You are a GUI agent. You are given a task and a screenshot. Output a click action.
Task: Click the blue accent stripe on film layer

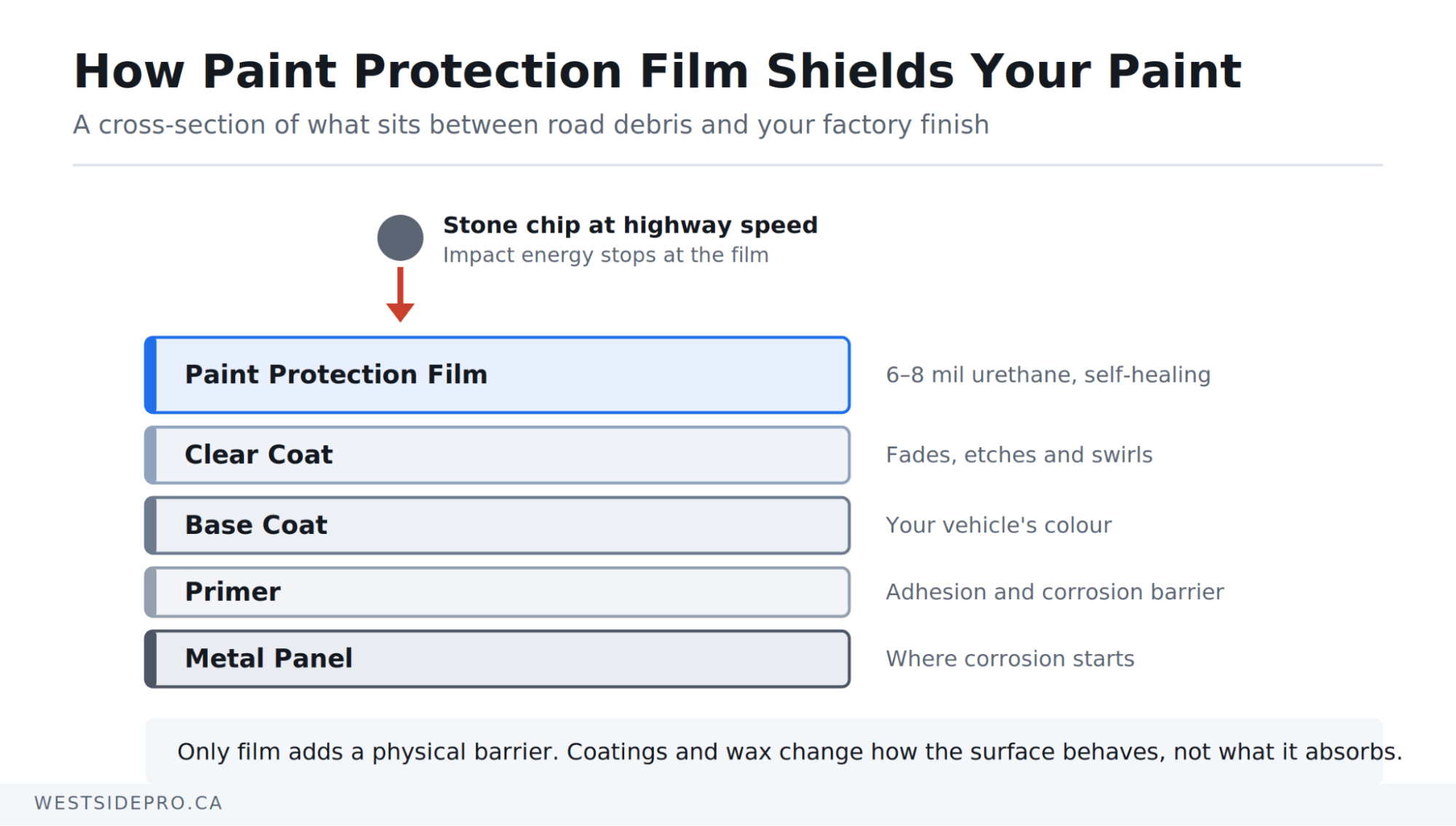pyautogui.click(x=151, y=374)
